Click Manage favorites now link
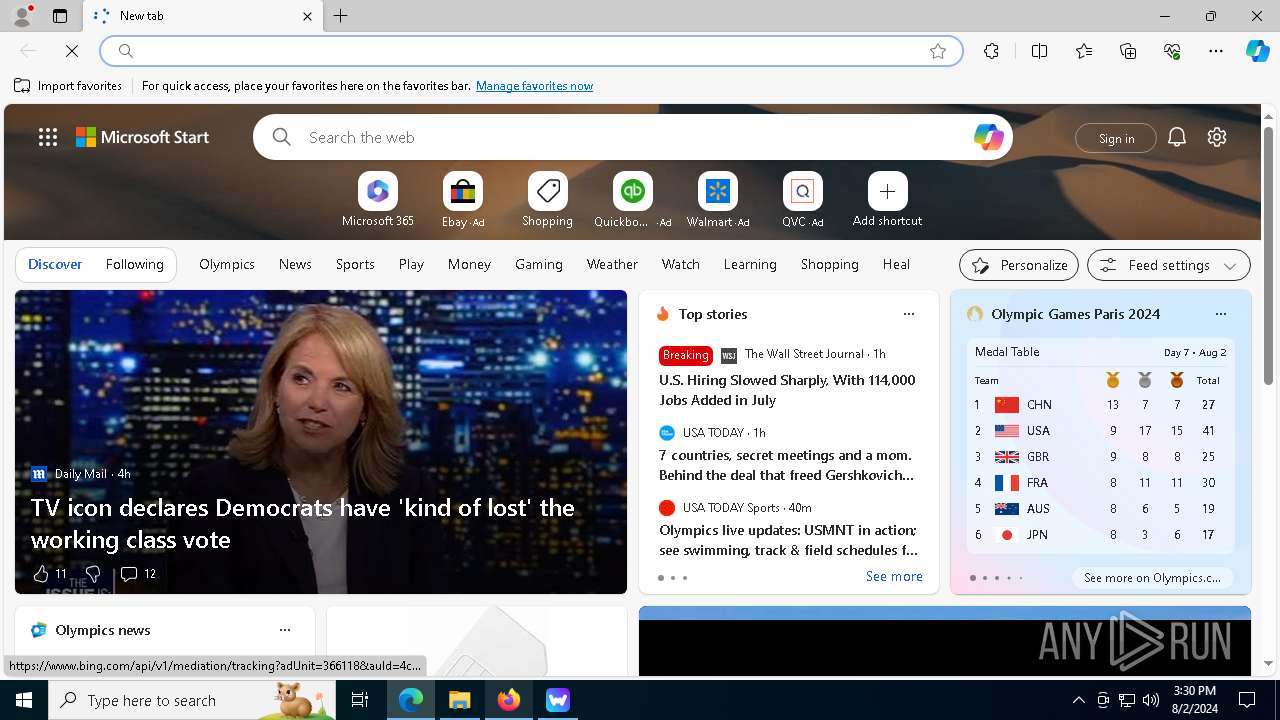Image resolution: width=1280 pixels, height=720 pixels. pos(534,86)
